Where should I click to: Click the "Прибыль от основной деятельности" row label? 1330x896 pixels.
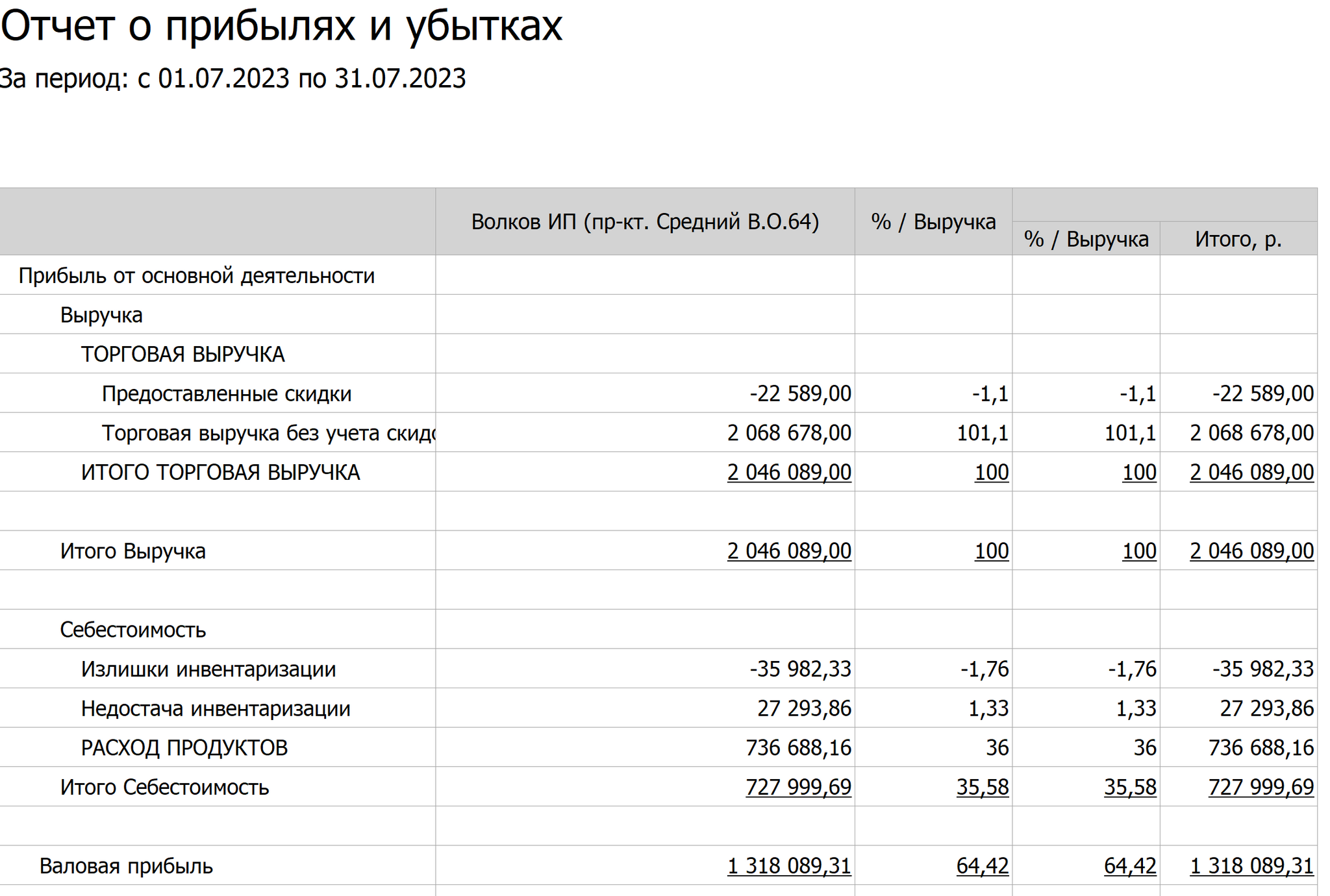click(x=196, y=276)
